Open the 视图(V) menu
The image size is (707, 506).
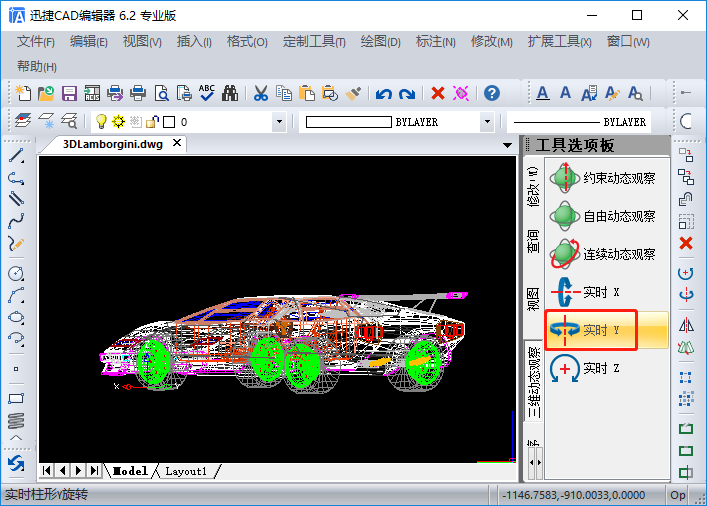pyautogui.click(x=142, y=42)
